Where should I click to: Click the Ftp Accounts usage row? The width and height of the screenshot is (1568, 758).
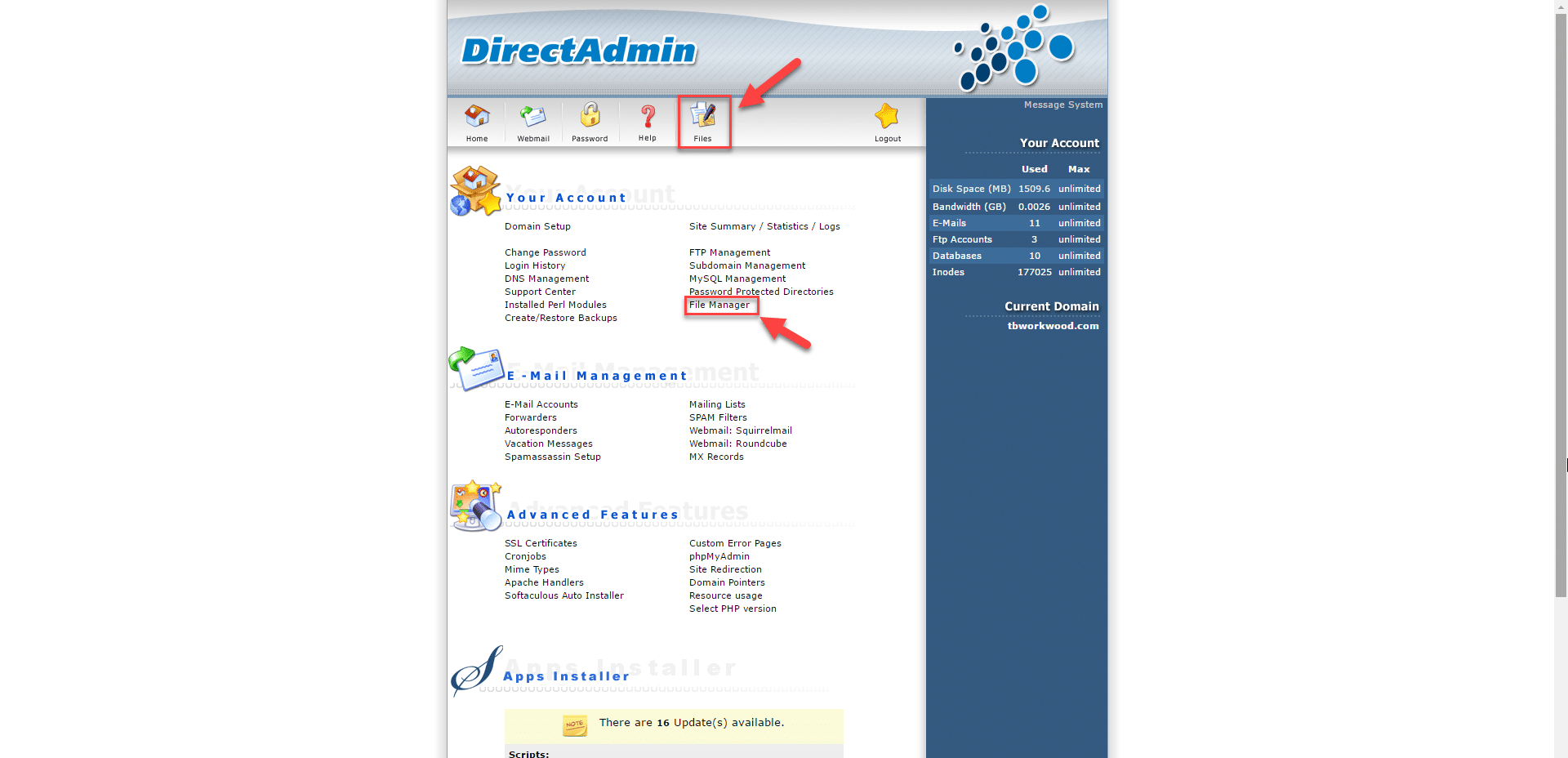(x=1016, y=239)
